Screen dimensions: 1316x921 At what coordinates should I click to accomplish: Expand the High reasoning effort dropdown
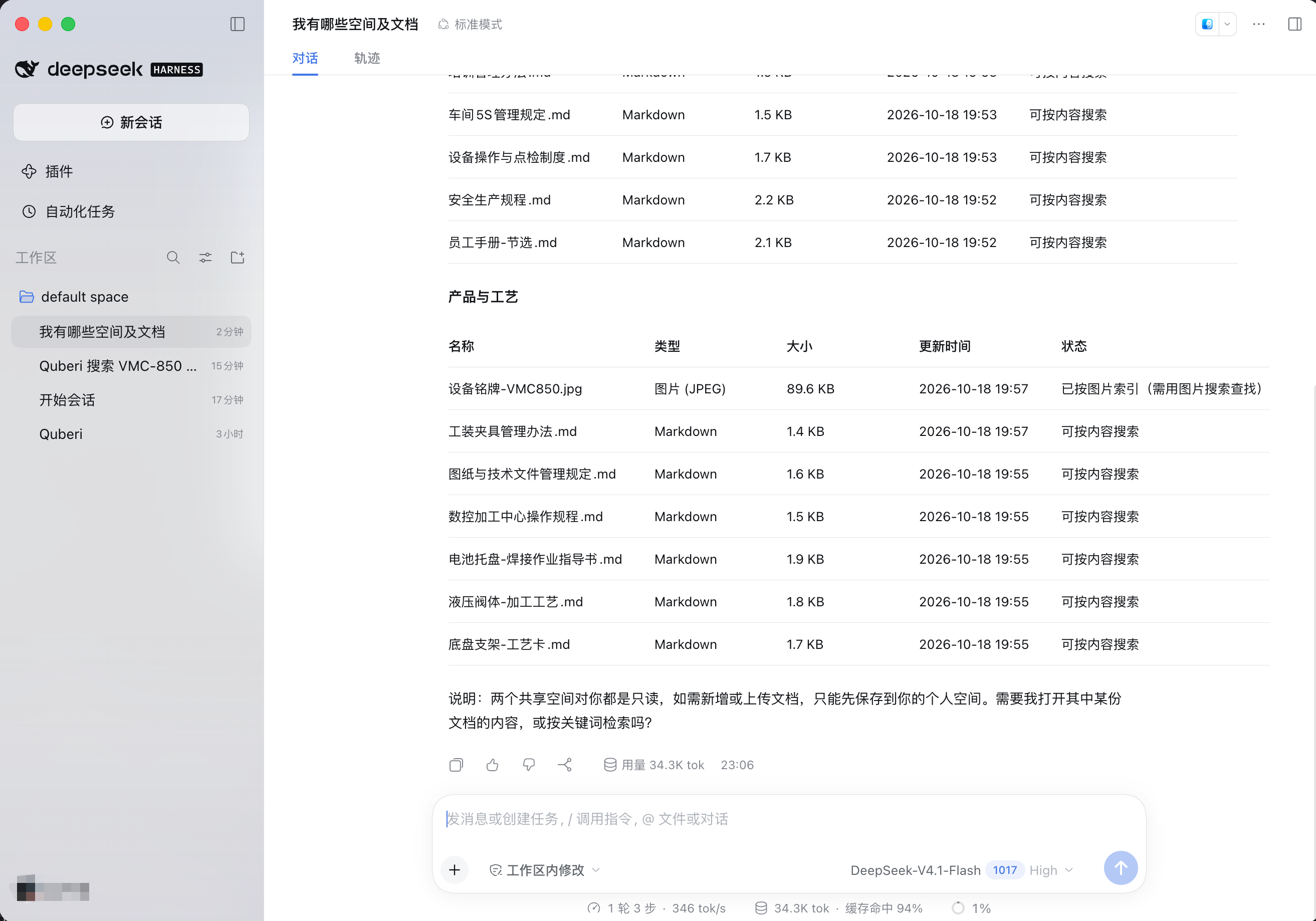click(1051, 870)
